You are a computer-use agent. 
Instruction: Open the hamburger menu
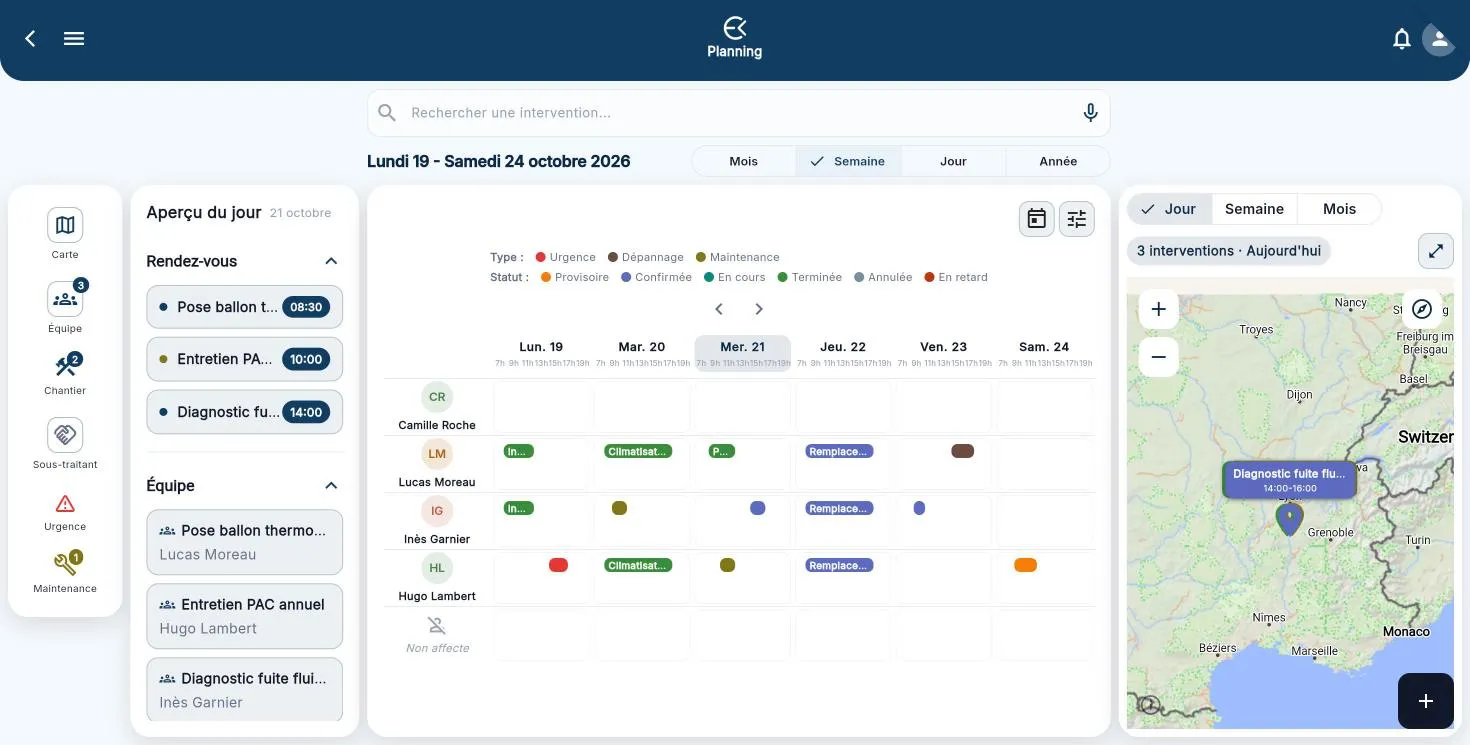pyautogui.click(x=74, y=38)
